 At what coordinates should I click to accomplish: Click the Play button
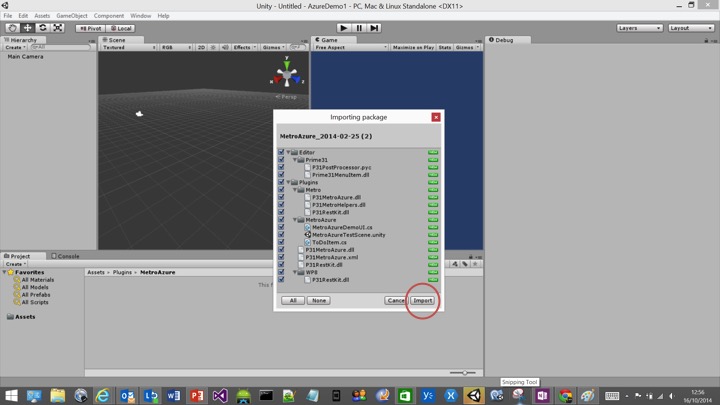click(x=343, y=28)
